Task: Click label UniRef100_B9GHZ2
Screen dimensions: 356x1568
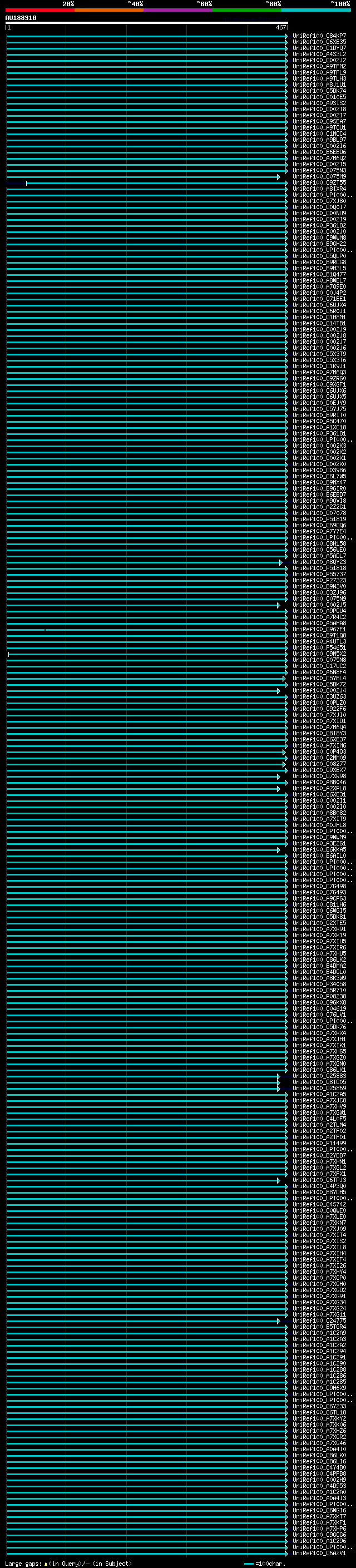Action: click(x=319, y=244)
